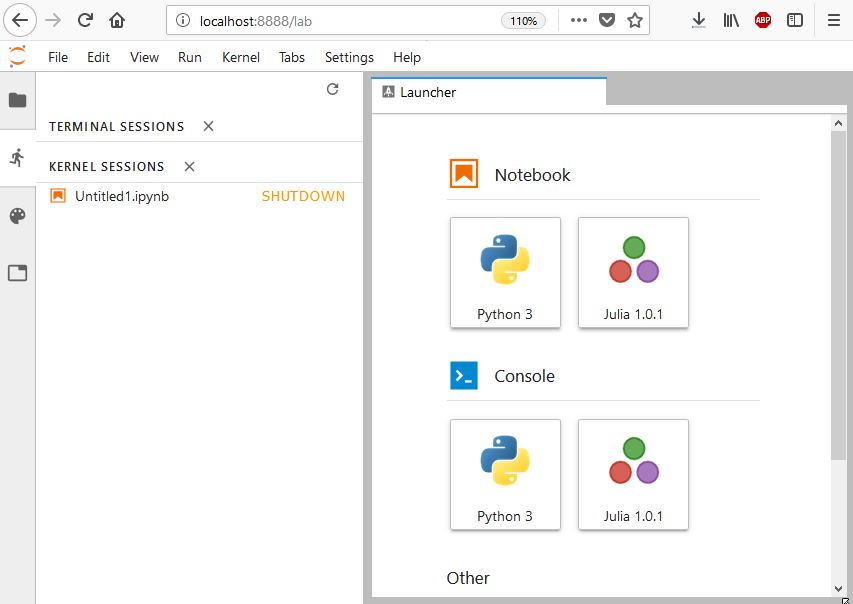Click the Launcher scrollbar down arrow
This screenshot has width=853, height=604.
point(838,588)
